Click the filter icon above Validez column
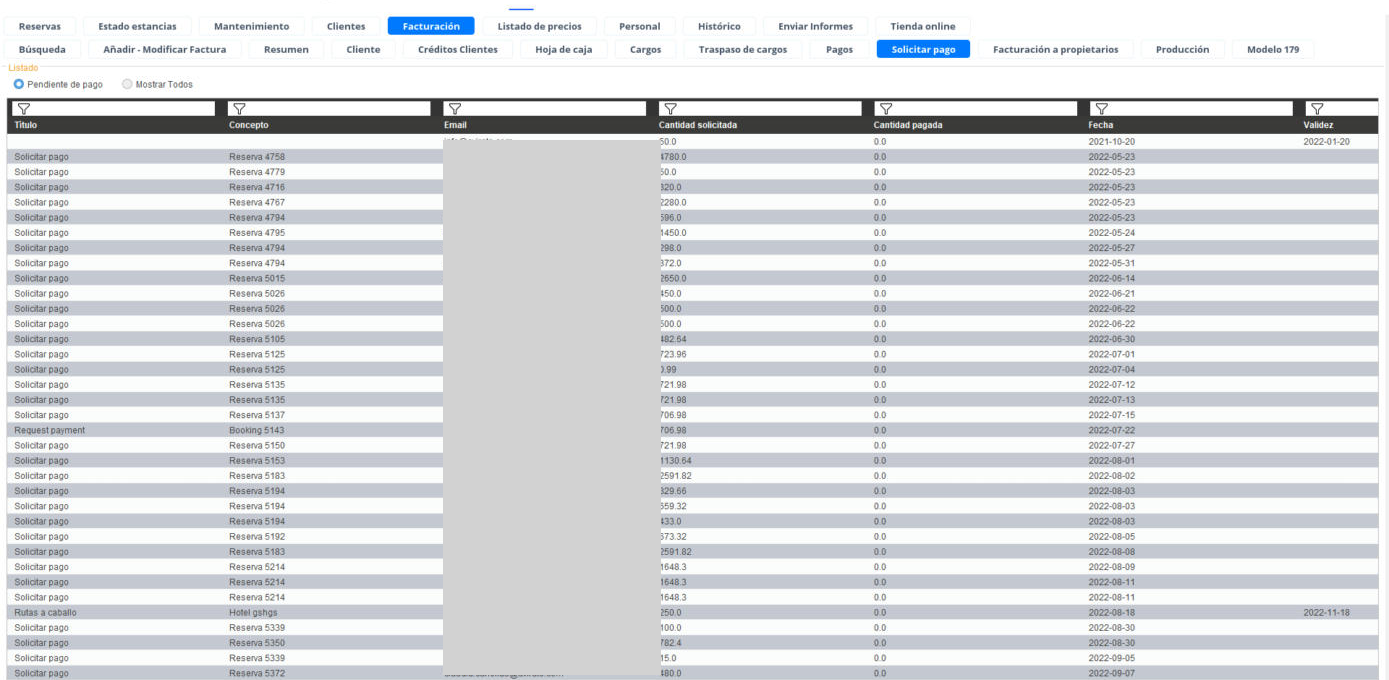The image size is (1389, 680). click(x=1316, y=108)
